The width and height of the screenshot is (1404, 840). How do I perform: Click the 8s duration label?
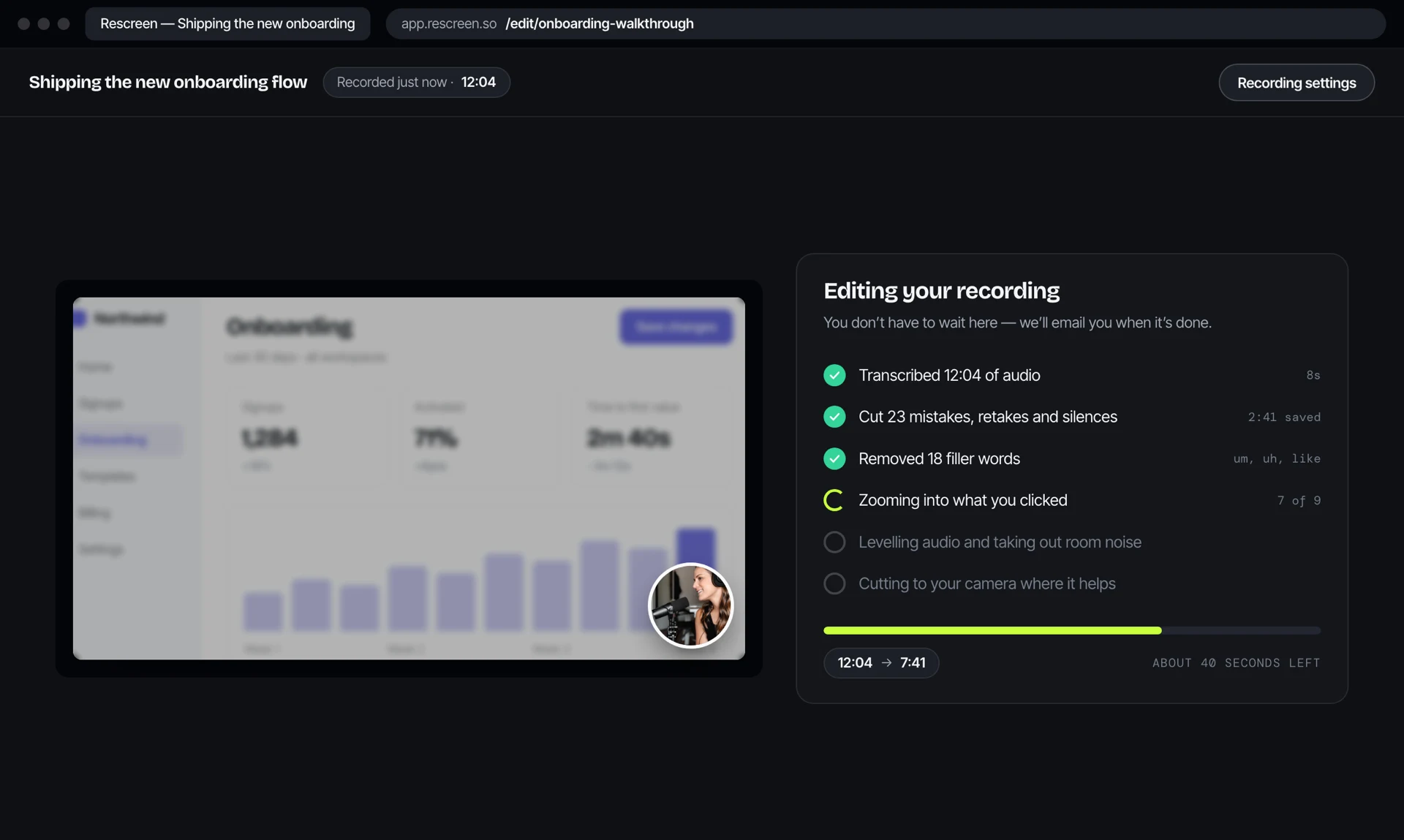1313,376
